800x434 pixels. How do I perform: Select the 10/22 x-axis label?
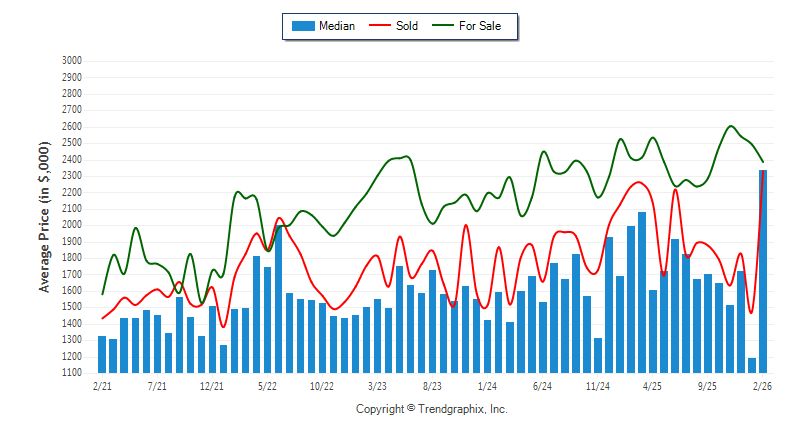(x=322, y=385)
